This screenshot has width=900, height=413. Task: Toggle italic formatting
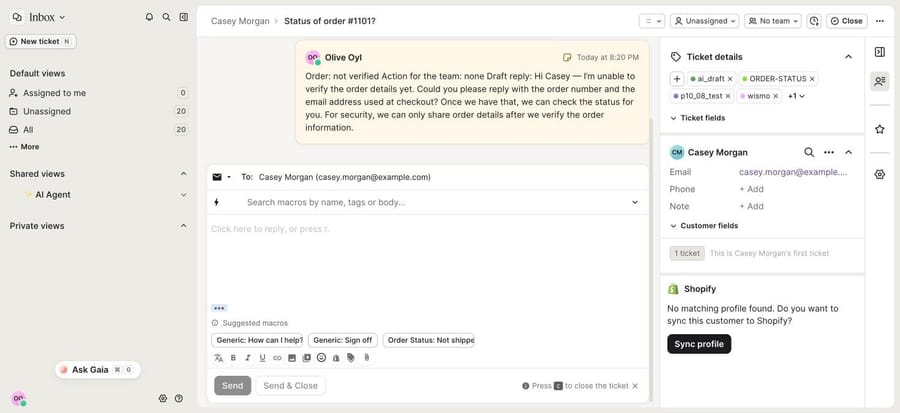coord(248,357)
